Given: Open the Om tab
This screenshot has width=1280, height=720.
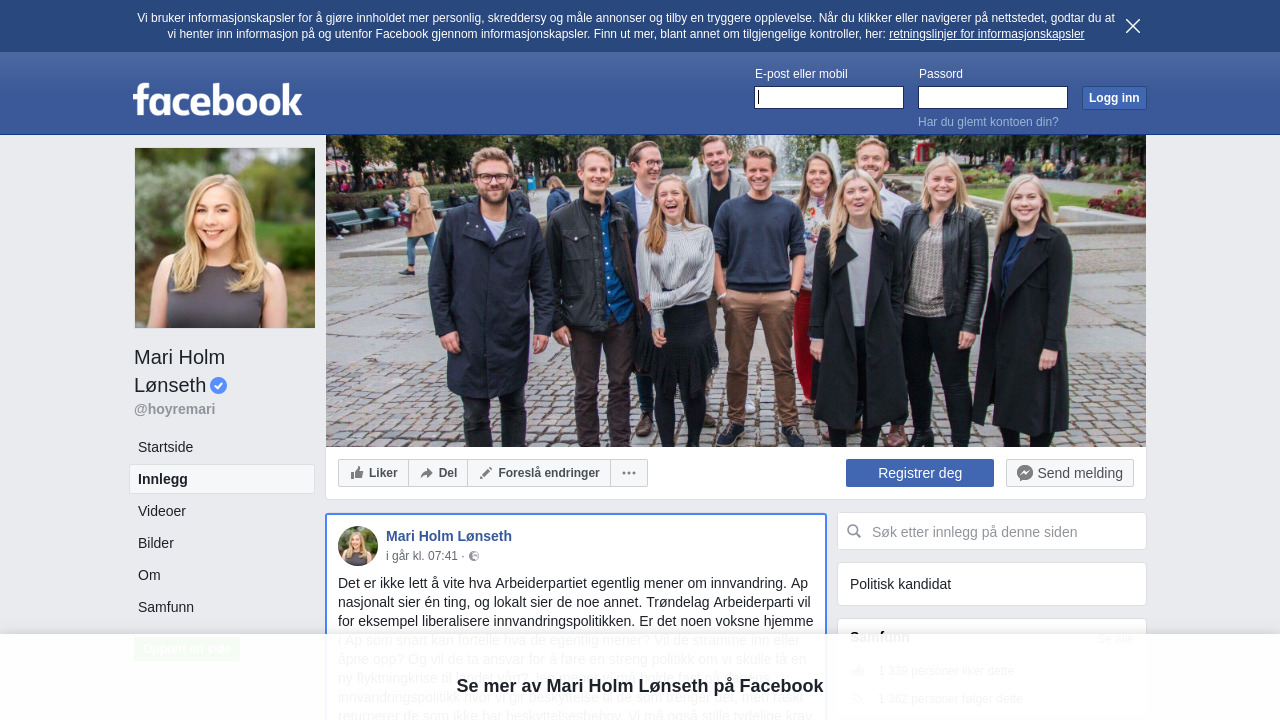Looking at the screenshot, I should click(x=222, y=575).
